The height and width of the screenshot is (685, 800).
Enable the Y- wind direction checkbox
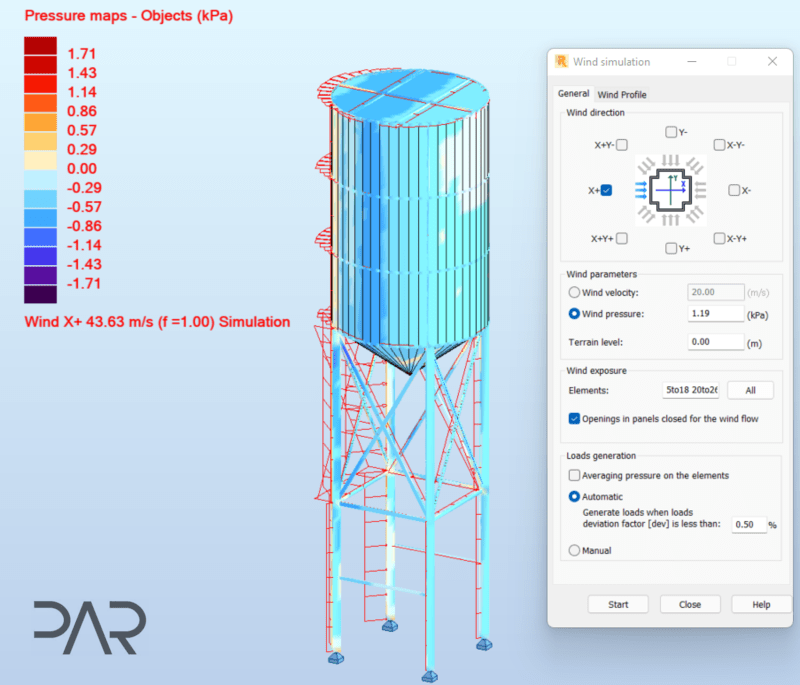(671, 132)
